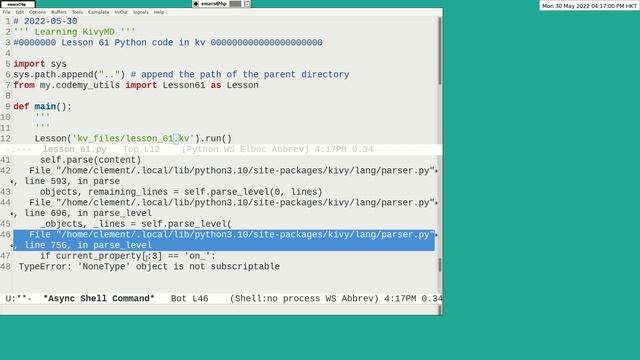Click 'if current_property[:3]' code line

point(127,256)
